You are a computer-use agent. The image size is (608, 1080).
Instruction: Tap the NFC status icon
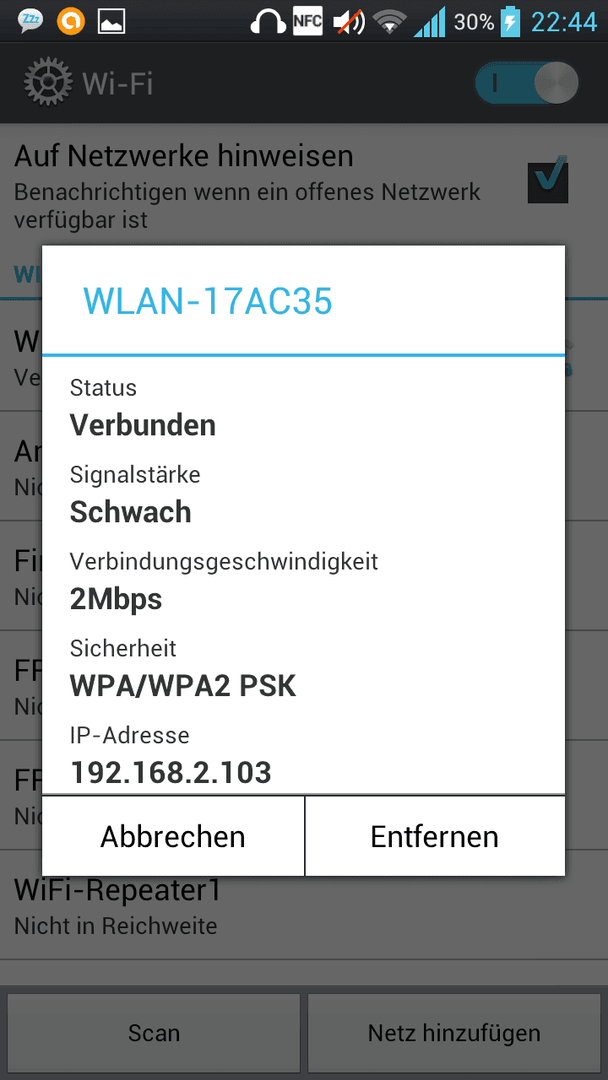point(307,22)
